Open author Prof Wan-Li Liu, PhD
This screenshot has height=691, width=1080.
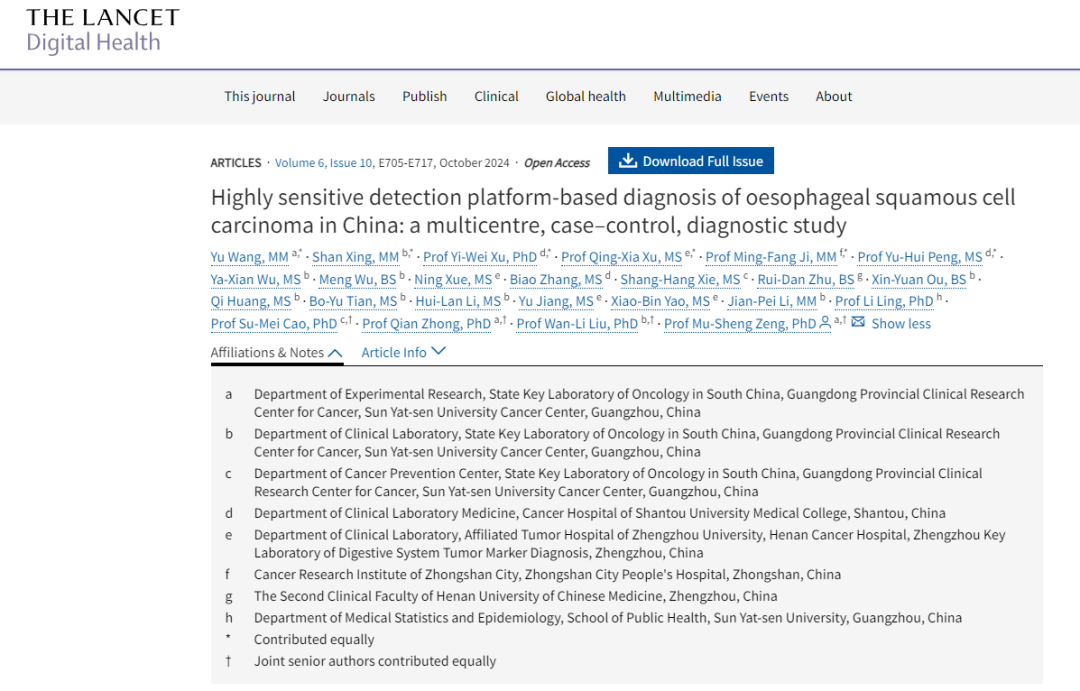577,324
